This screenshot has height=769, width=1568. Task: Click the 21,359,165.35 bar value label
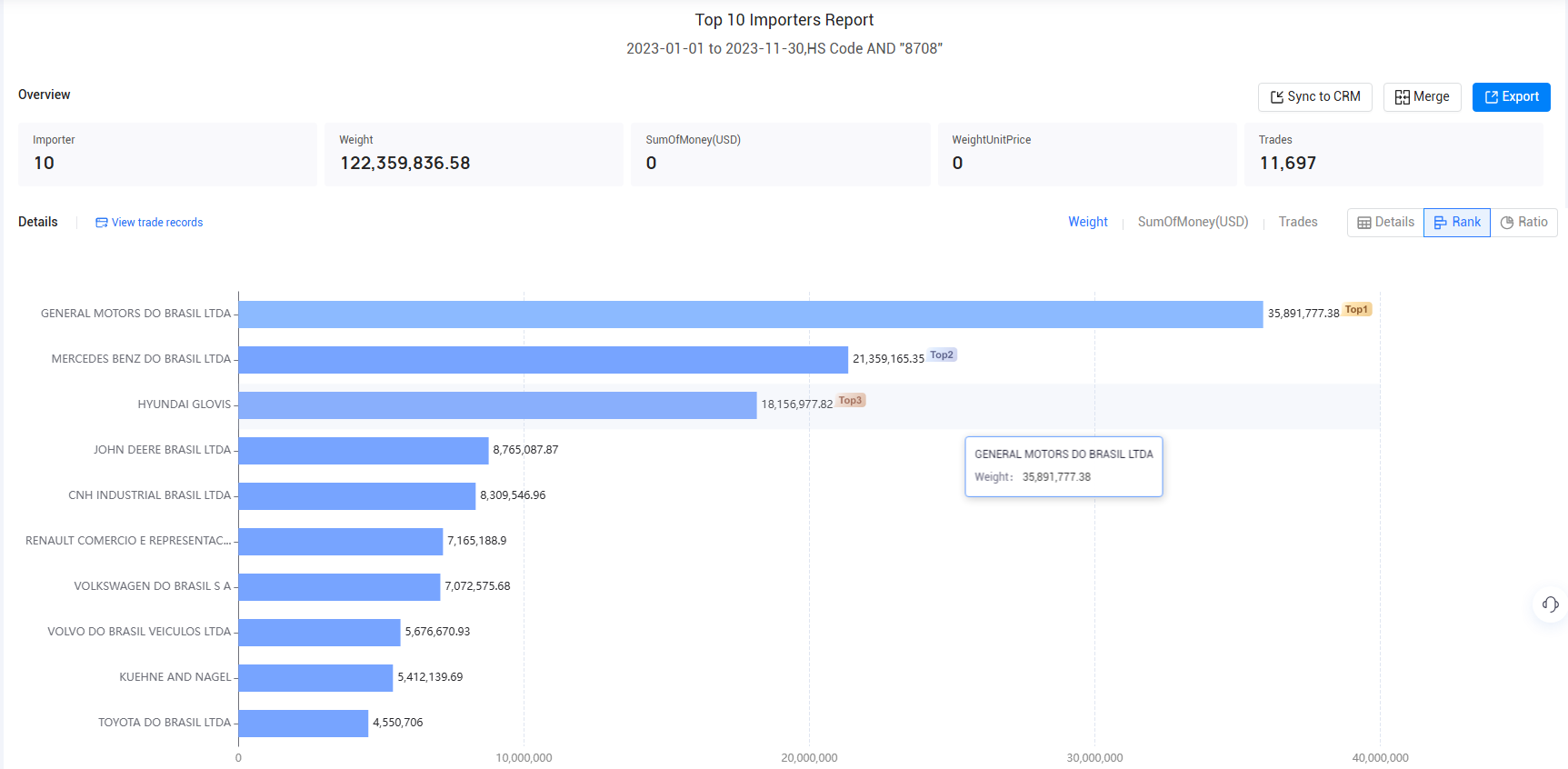click(x=888, y=359)
